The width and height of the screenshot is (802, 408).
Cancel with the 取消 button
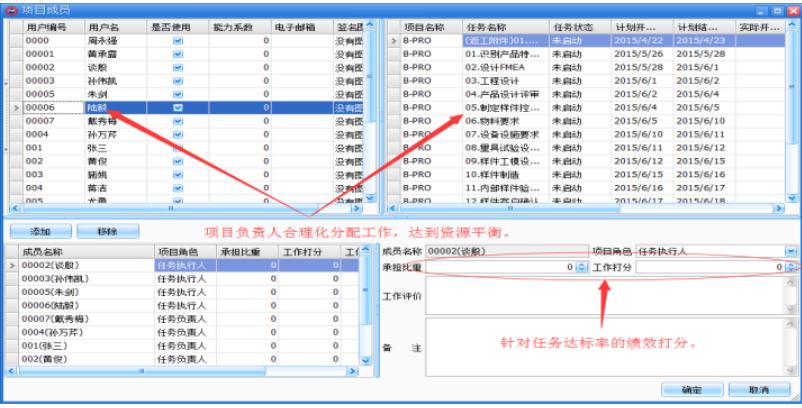coord(759,390)
